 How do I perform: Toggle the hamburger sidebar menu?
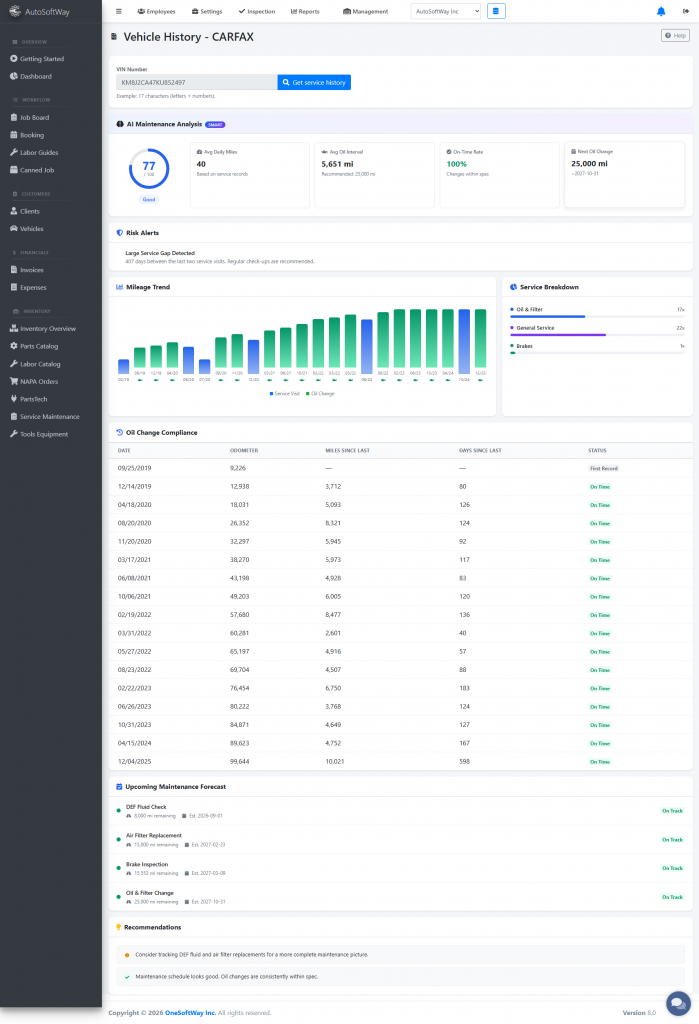pyautogui.click(x=119, y=11)
